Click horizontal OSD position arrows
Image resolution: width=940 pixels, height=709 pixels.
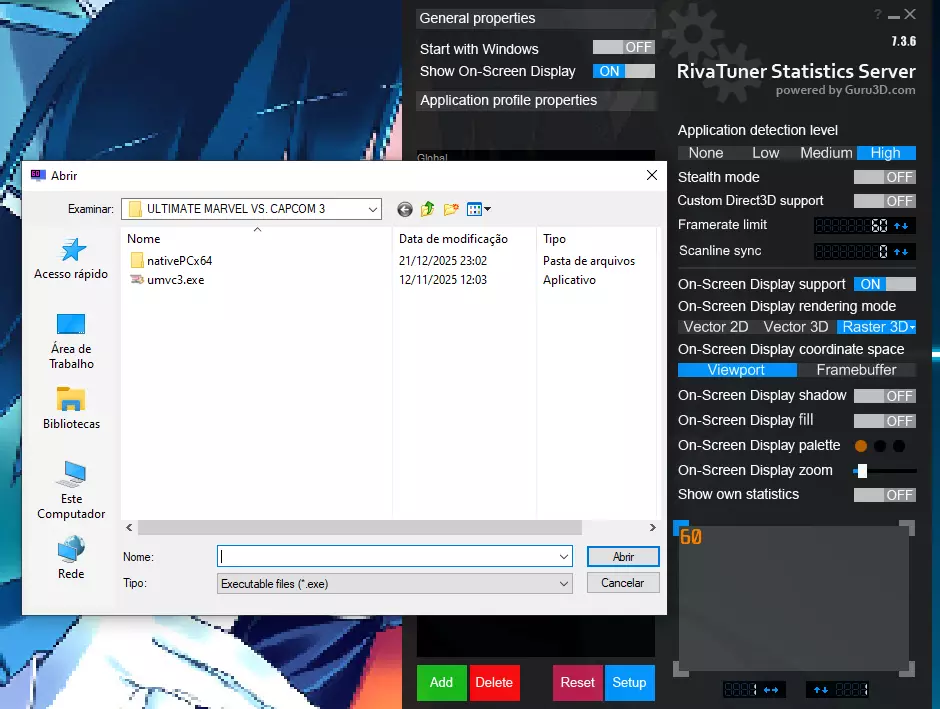[x=771, y=690]
